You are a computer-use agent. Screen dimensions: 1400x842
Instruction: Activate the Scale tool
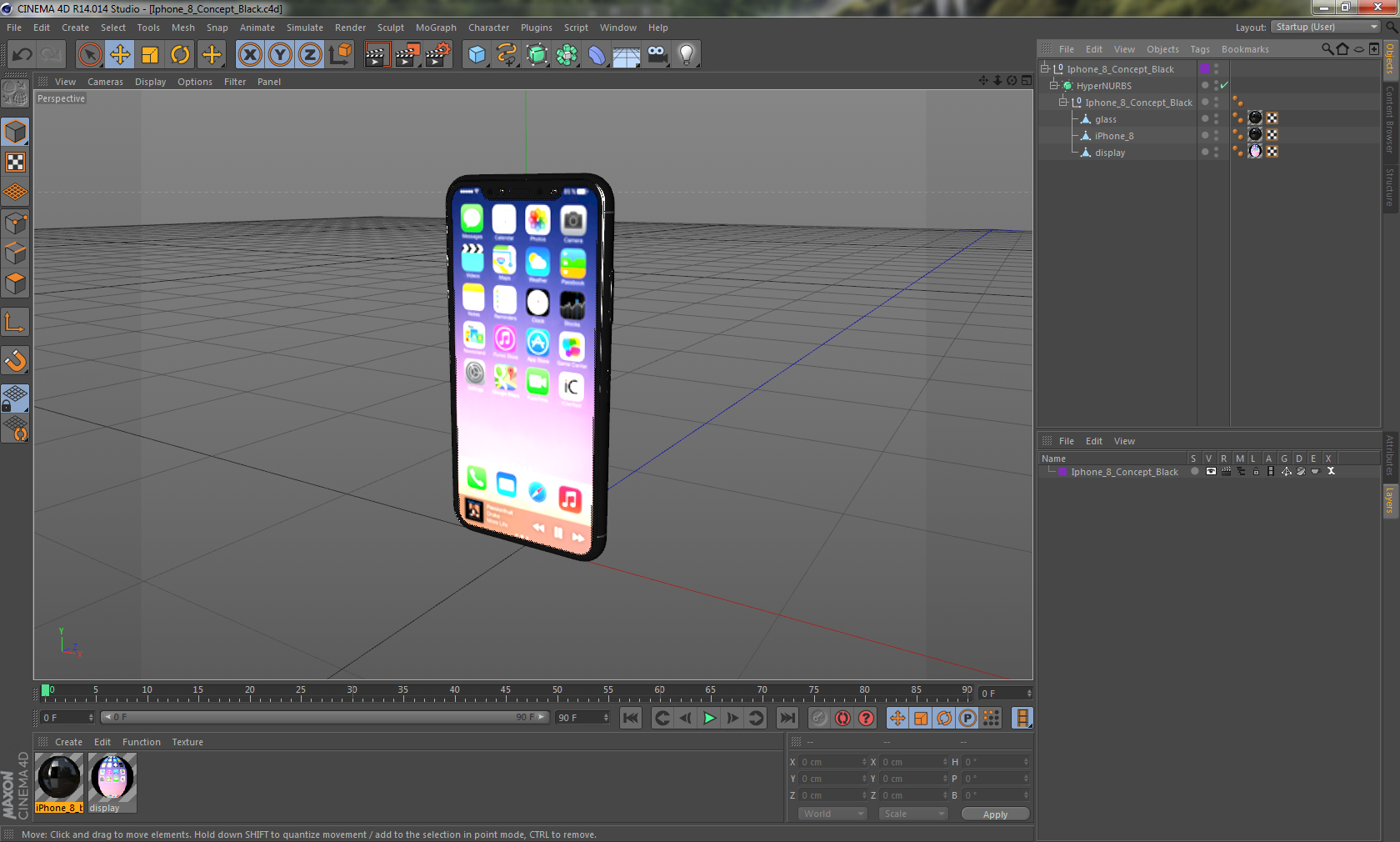tap(150, 55)
